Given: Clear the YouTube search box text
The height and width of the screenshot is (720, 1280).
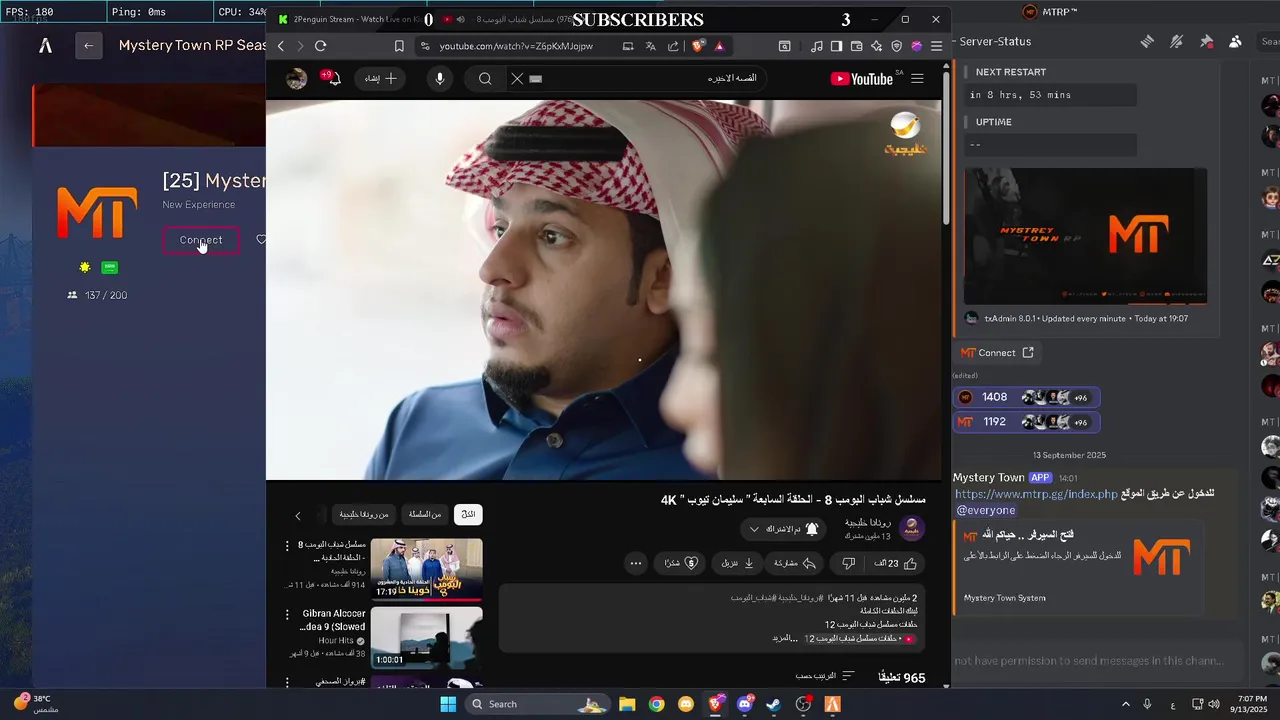Looking at the screenshot, I should coord(517,78).
